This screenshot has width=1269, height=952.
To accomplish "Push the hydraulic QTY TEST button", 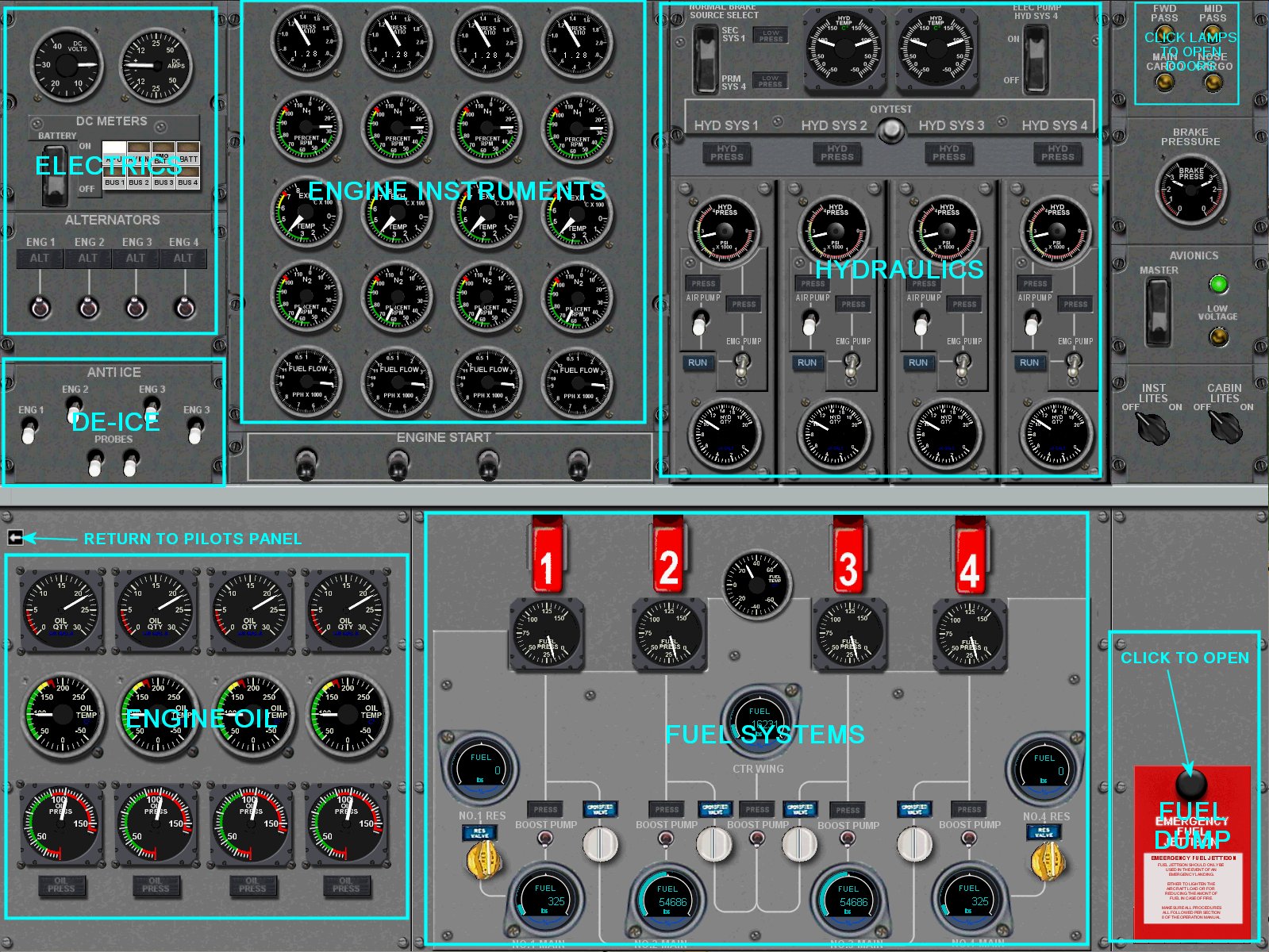I will tap(891, 130).
